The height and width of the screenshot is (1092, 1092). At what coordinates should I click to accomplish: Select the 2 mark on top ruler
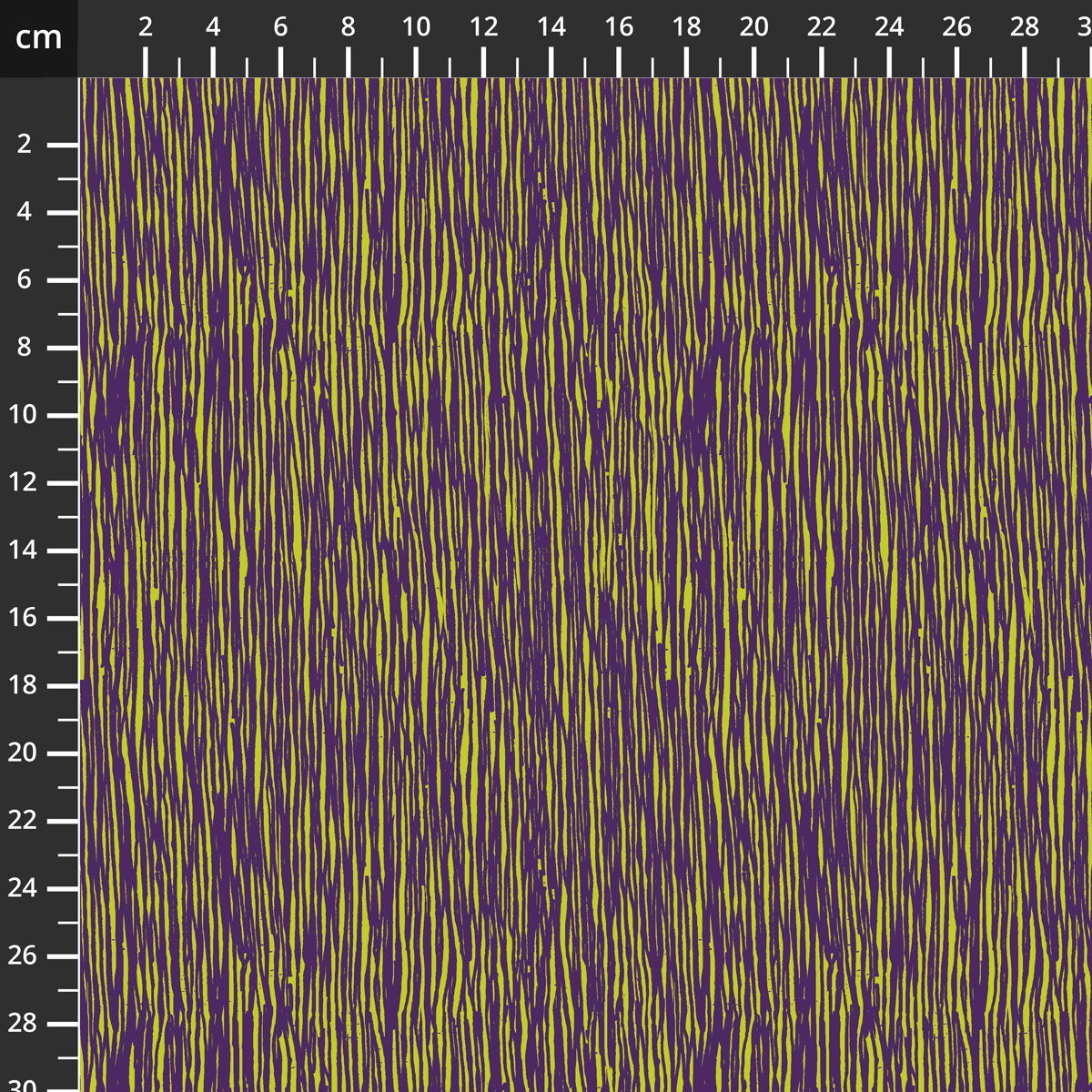(x=144, y=27)
